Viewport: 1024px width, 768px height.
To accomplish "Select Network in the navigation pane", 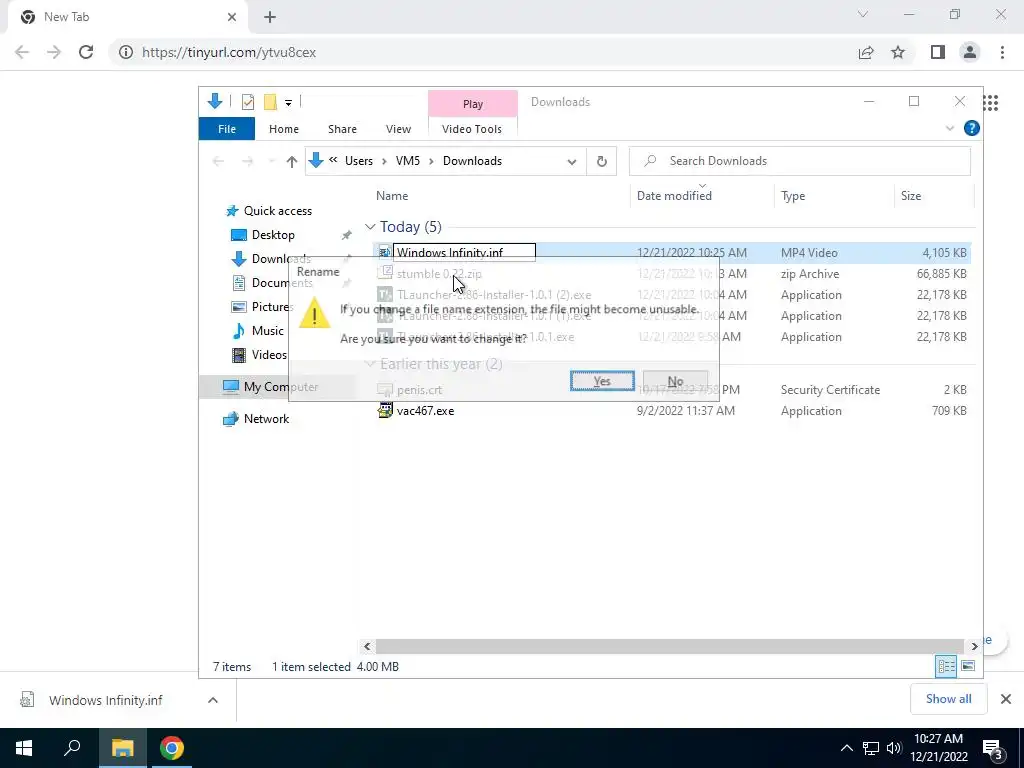I will [266, 419].
